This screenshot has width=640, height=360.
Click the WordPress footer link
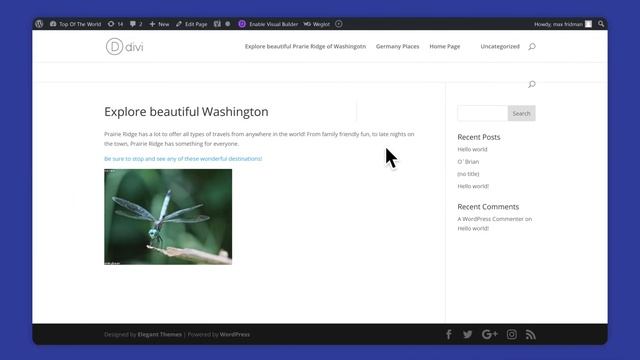tap(235, 335)
